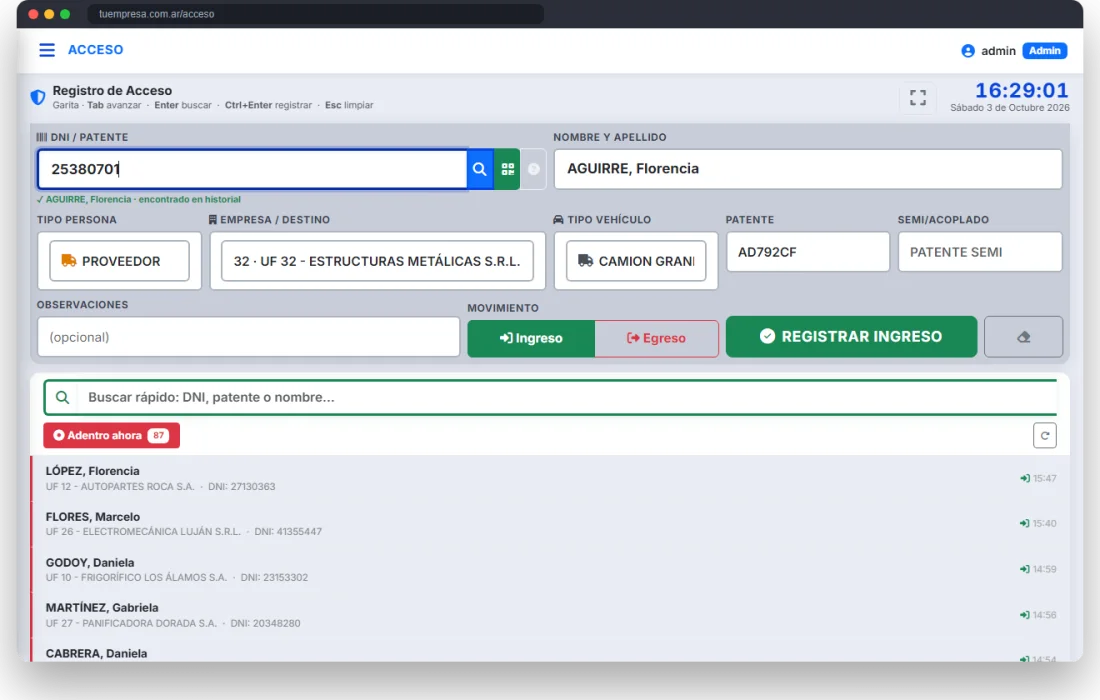Viewport: 1100px width, 700px height.
Task: Click the 87 count badge
Action: click(159, 436)
